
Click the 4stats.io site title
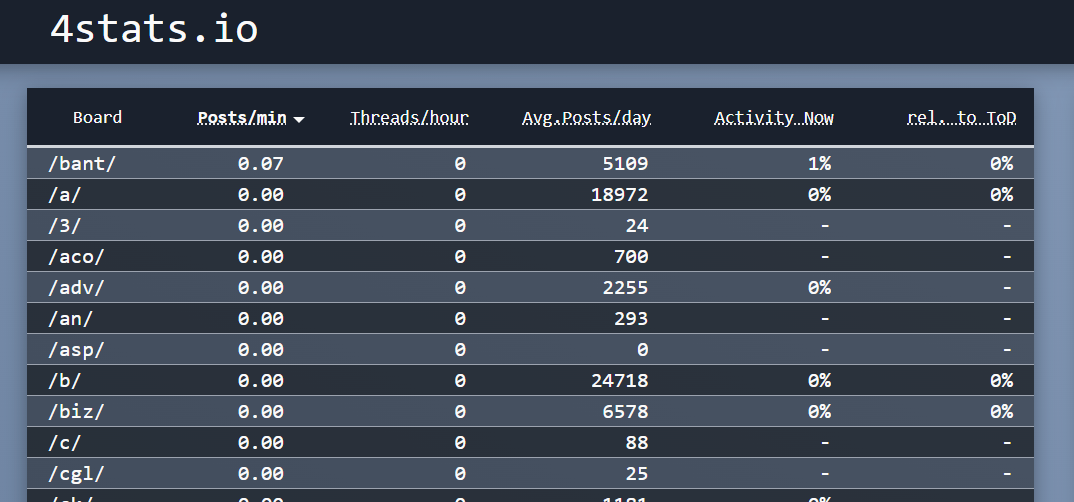click(154, 30)
